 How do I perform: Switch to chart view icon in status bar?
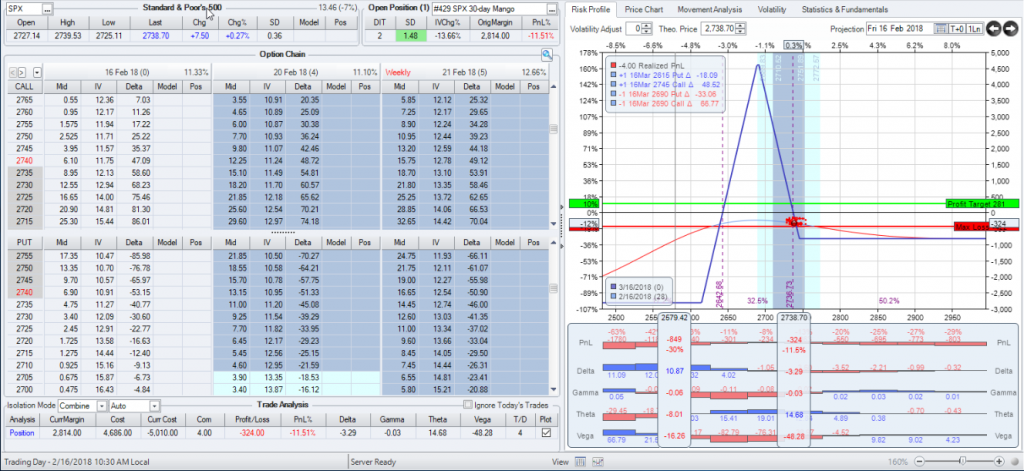tap(597, 462)
